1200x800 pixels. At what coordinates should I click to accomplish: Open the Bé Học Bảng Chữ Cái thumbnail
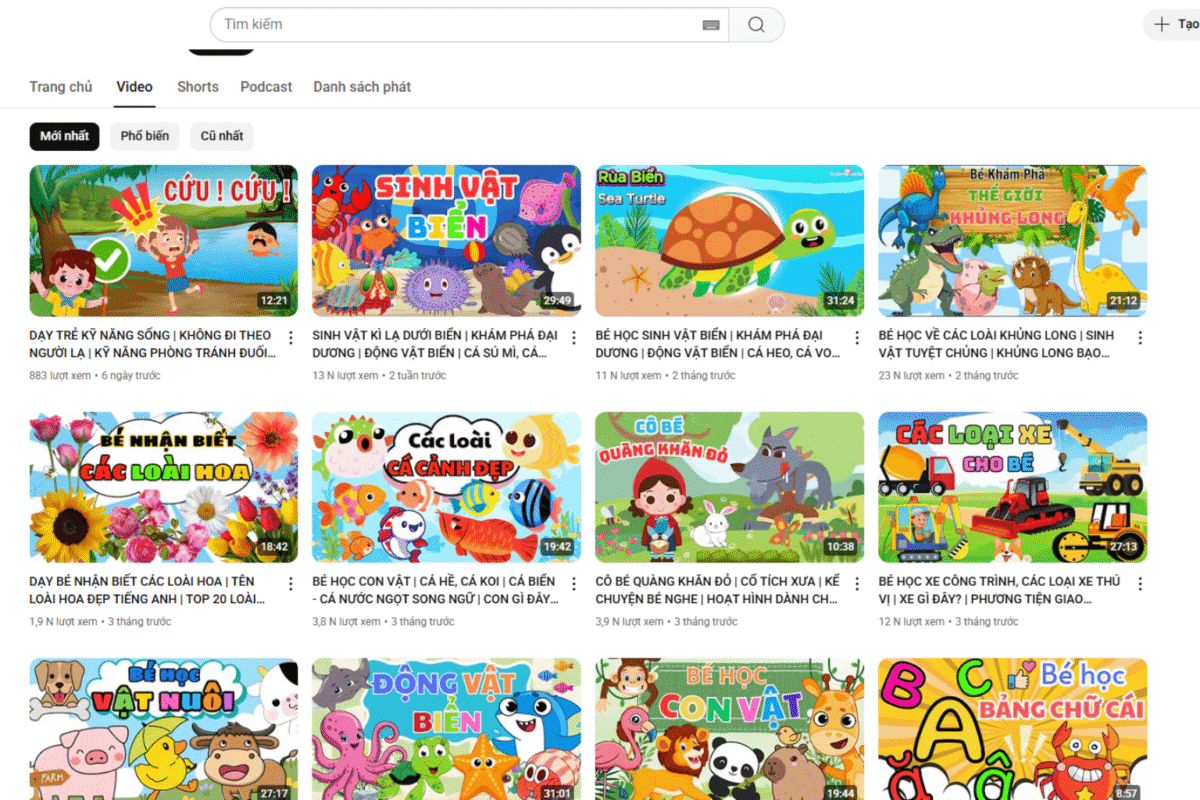(x=1013, y=729)
